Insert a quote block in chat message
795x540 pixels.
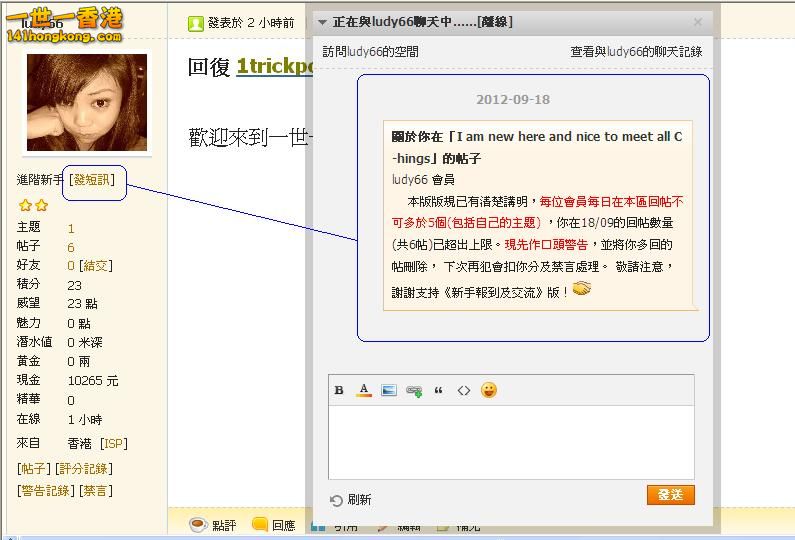pyautogui.click(x=439, y=390)
